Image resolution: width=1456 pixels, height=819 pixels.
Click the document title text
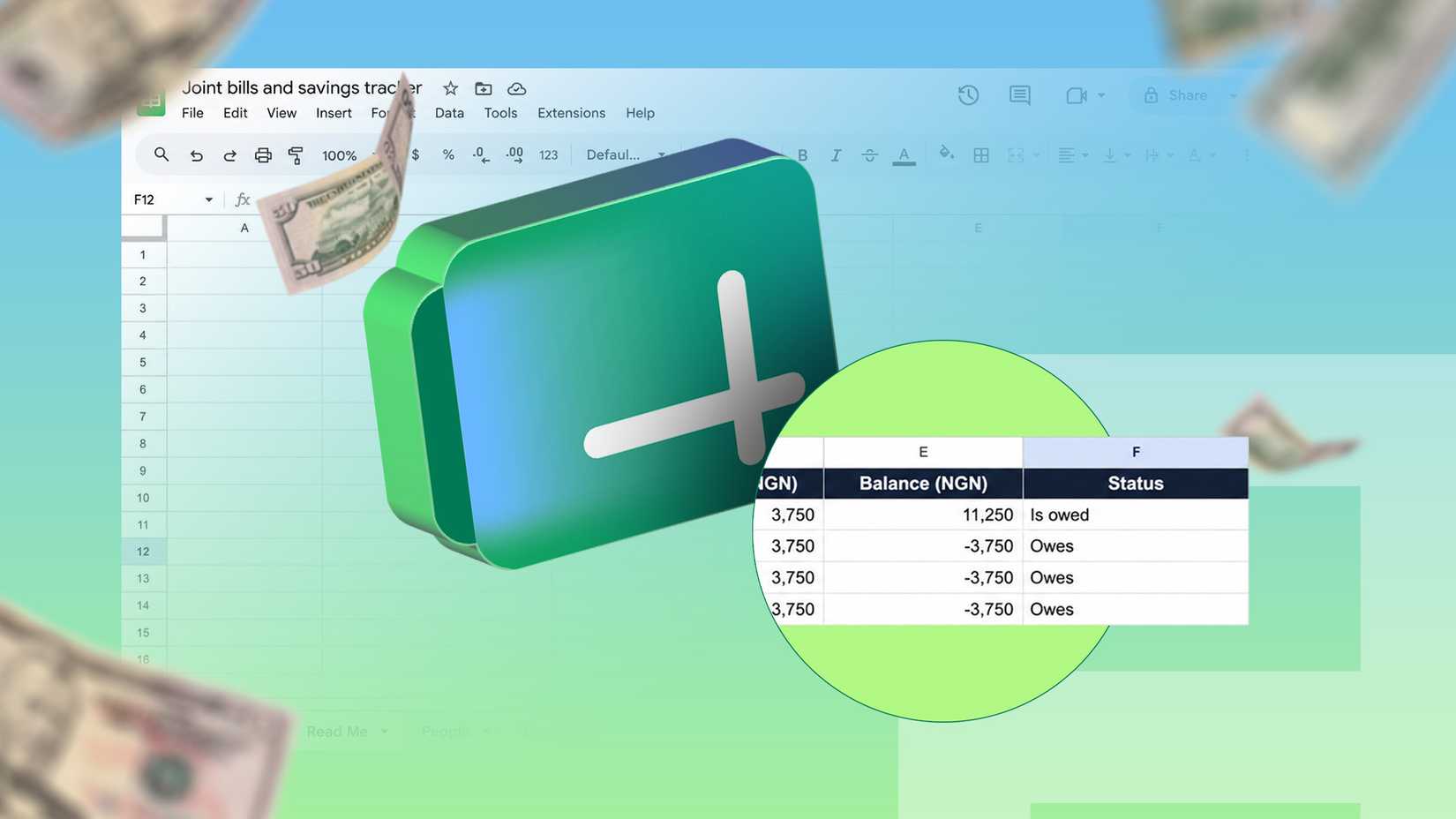click(302, 87)
